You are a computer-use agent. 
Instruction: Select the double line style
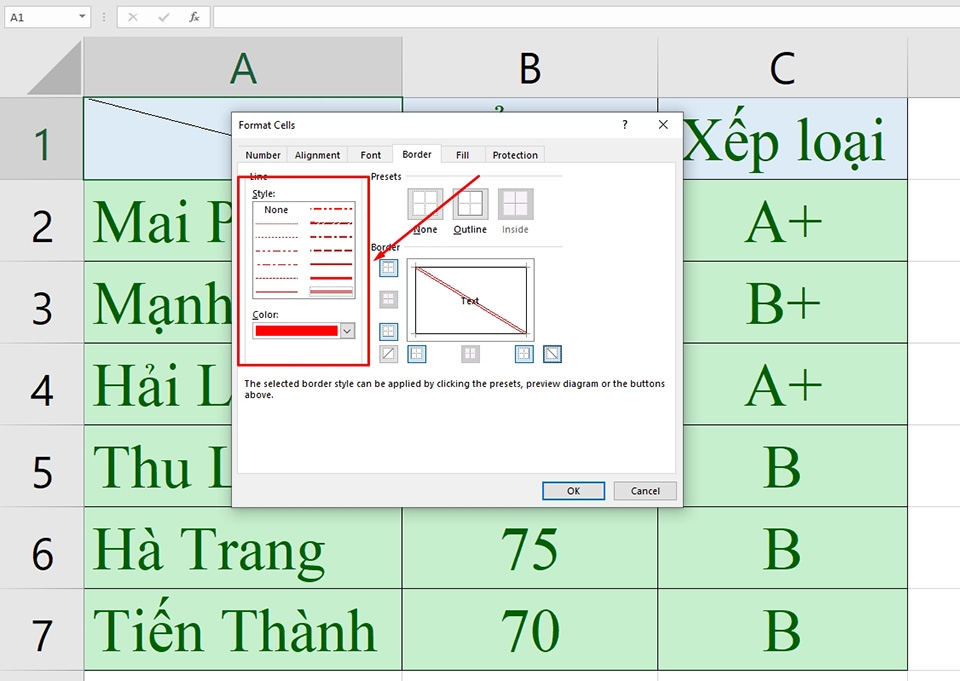[x=331, y=292]
